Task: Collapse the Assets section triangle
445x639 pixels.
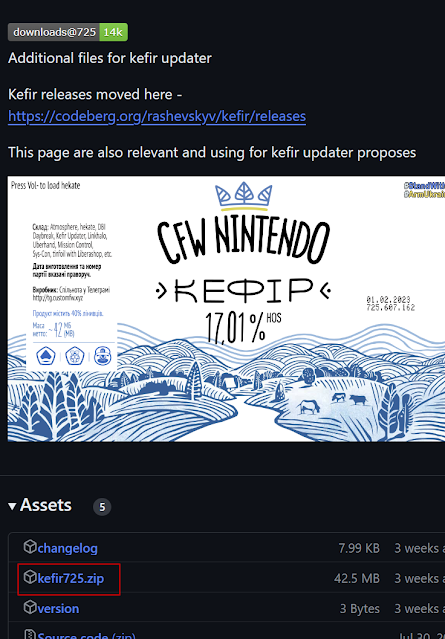Action: [x=12, y=507]
